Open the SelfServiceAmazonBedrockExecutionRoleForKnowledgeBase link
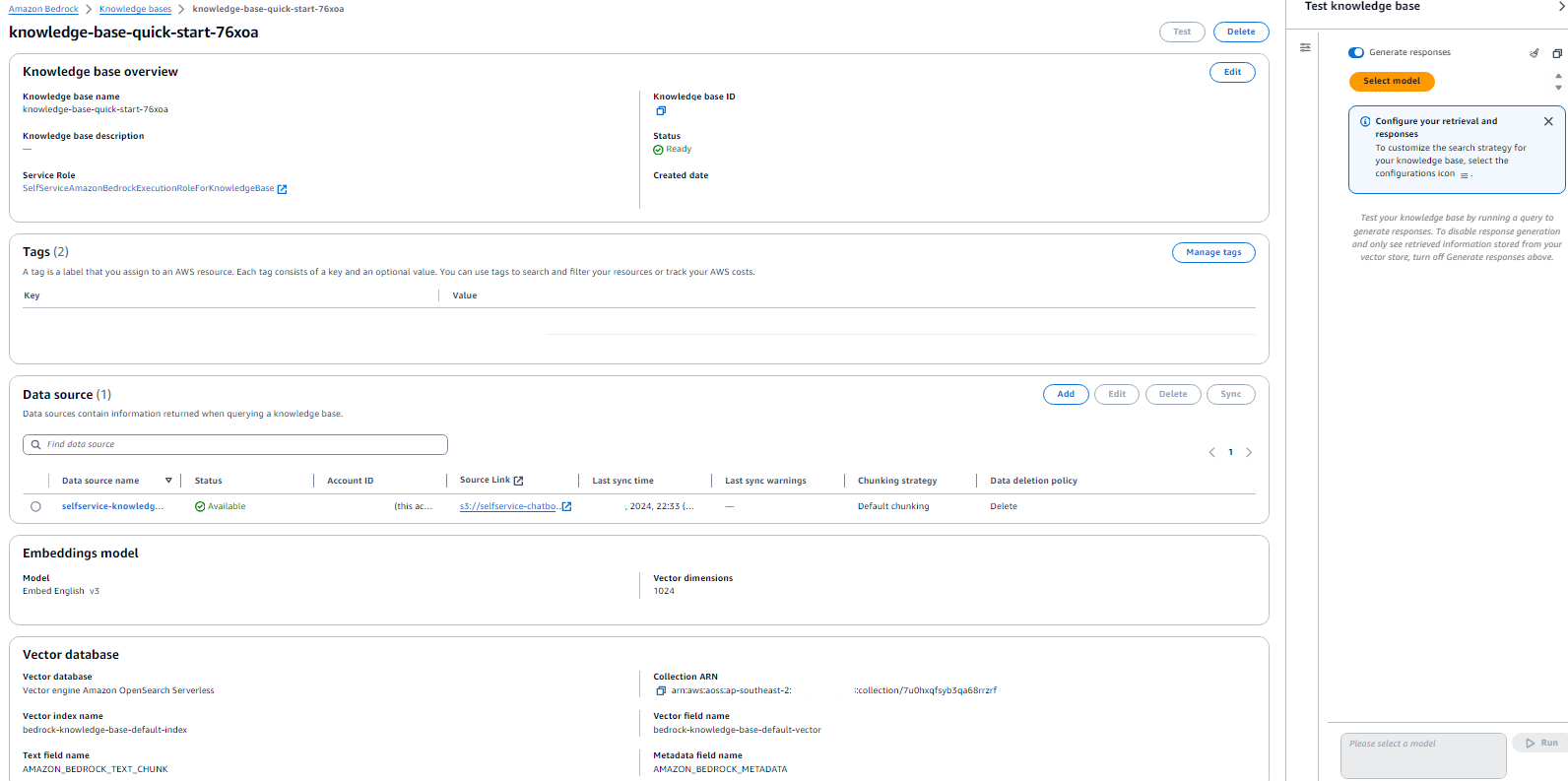1568x781 pixels. [x=149, y=188]
